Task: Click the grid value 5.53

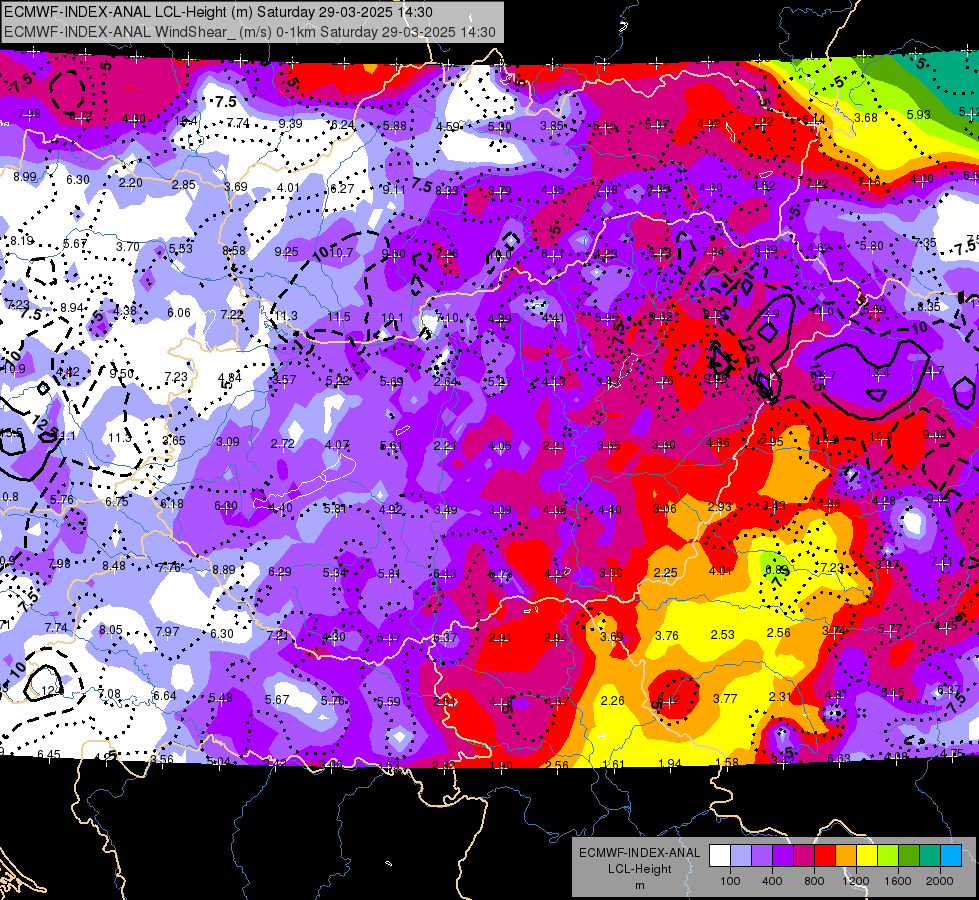Action: click(x=181, y=249)
